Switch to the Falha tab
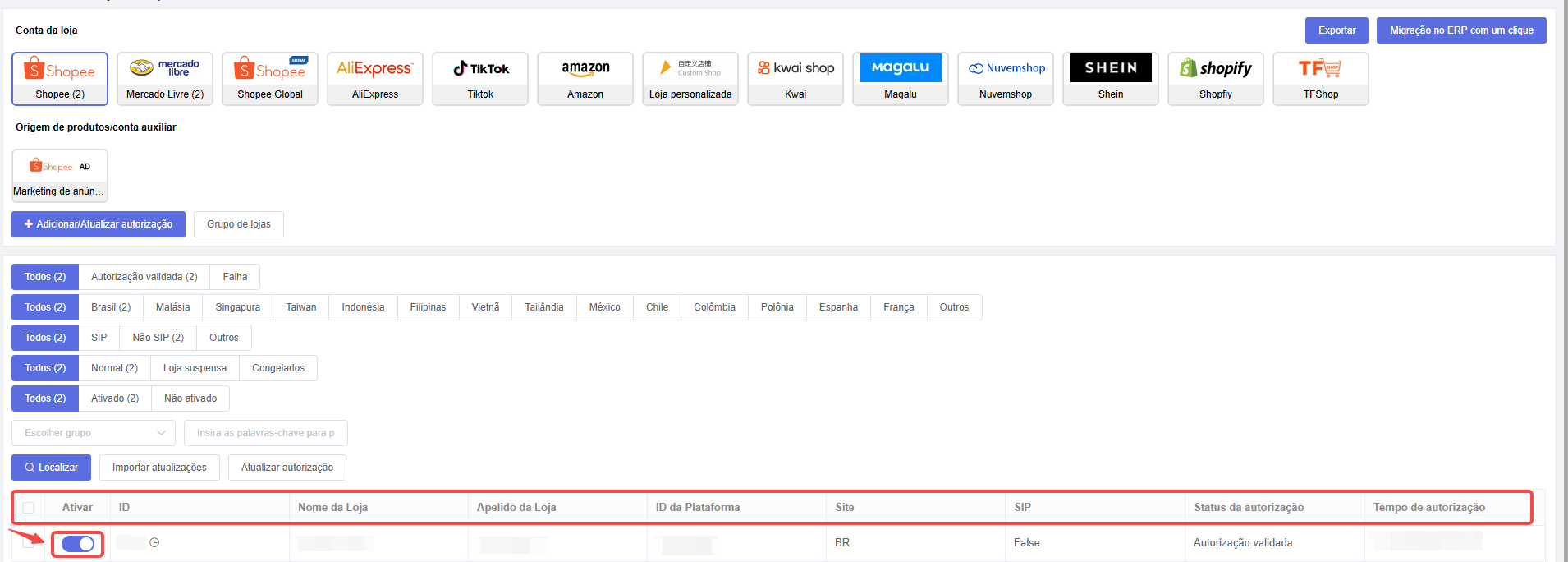The width and height of the screenshot is (1568, 562). click(x=235, y=277)
